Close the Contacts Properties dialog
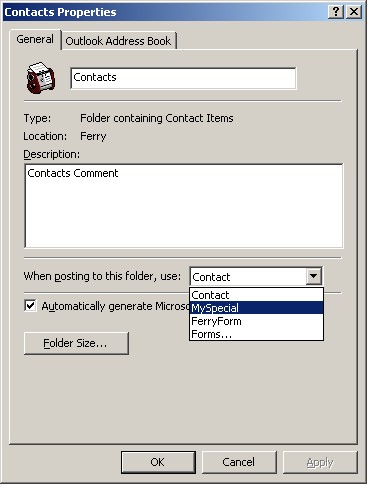Screen dimensions: 367x484 point(354,12)
